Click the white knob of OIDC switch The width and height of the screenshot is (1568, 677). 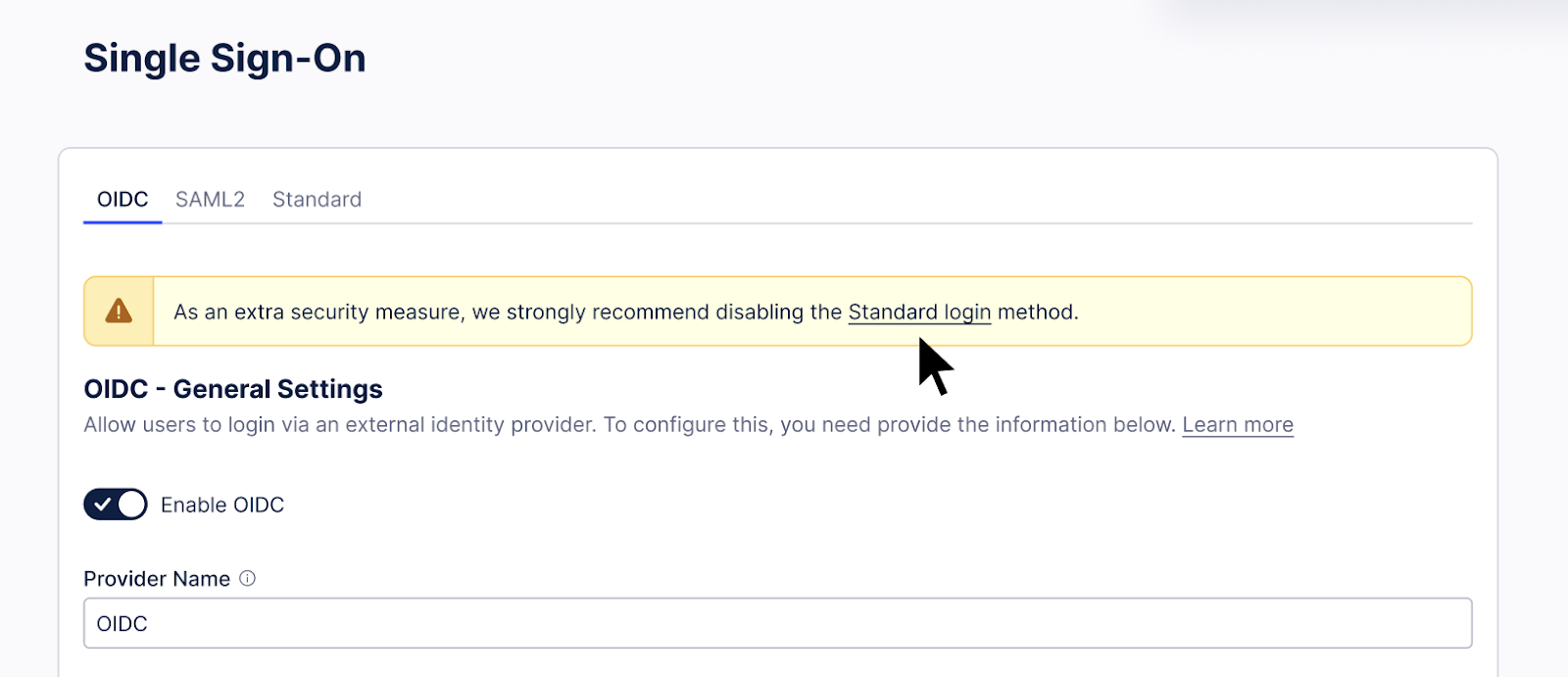(131, 505)
